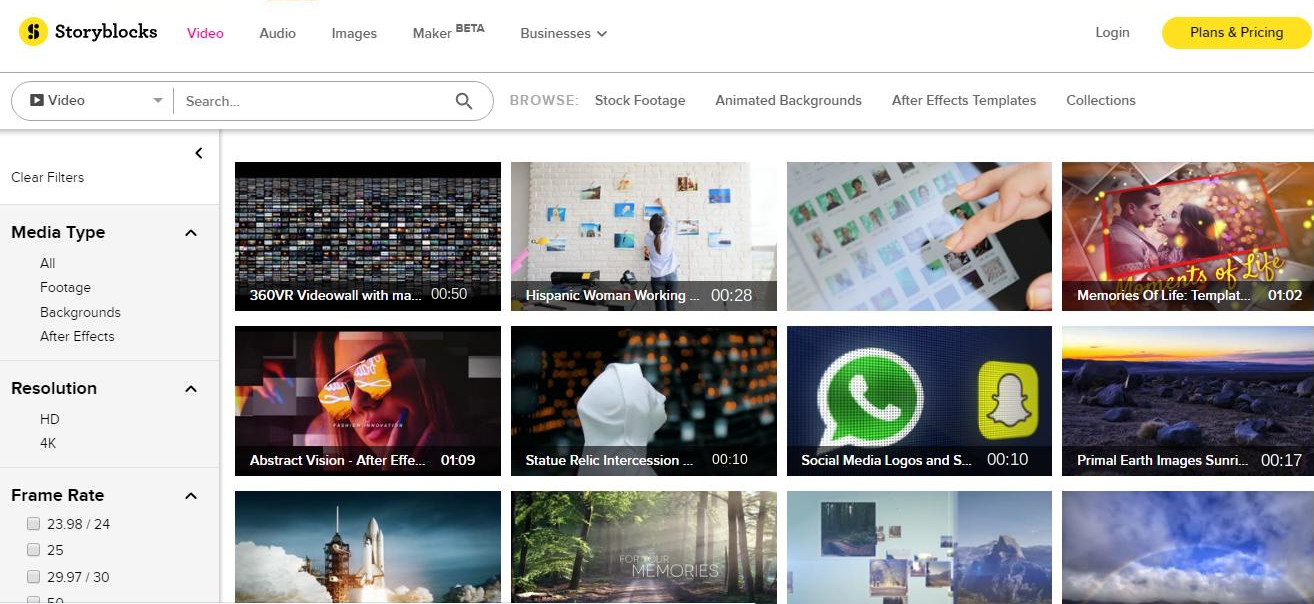Viewport: 1314px width, 604px height.
Task: Switch to the Audio tab
Action: click(277, 33)
